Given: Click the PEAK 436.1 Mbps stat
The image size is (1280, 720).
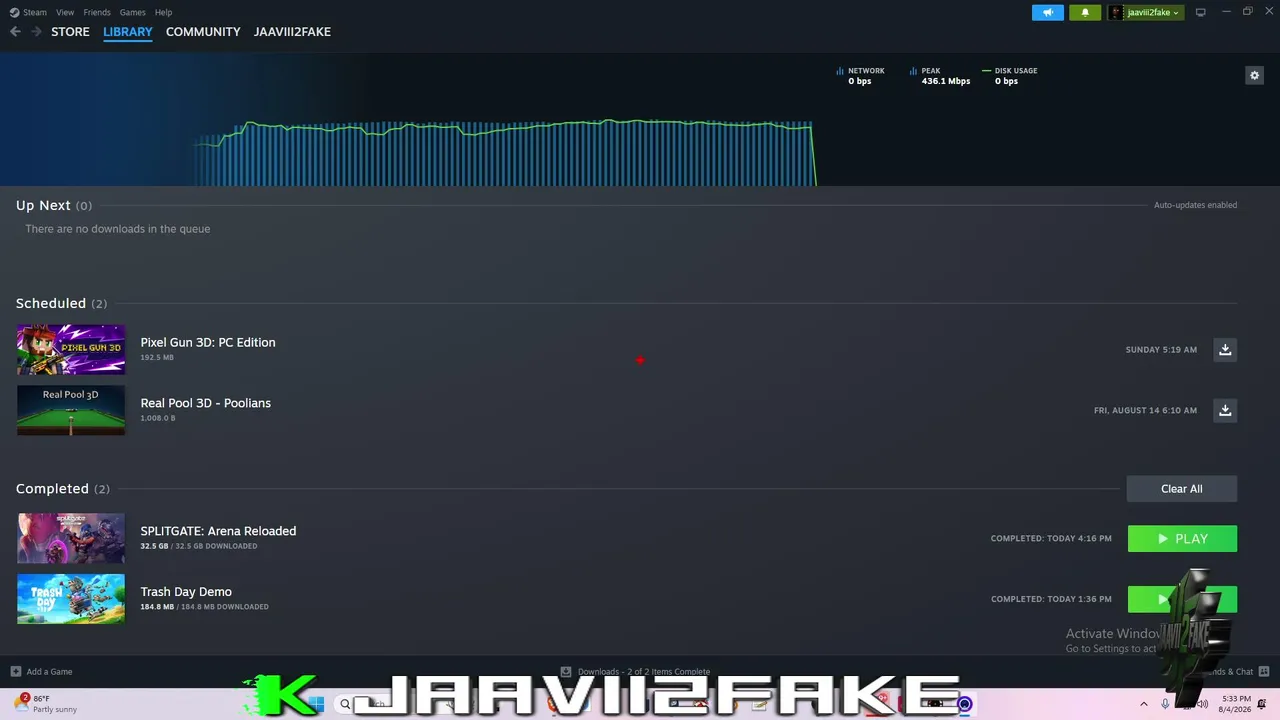Looking at the screenshot, I should coord(940,76).
